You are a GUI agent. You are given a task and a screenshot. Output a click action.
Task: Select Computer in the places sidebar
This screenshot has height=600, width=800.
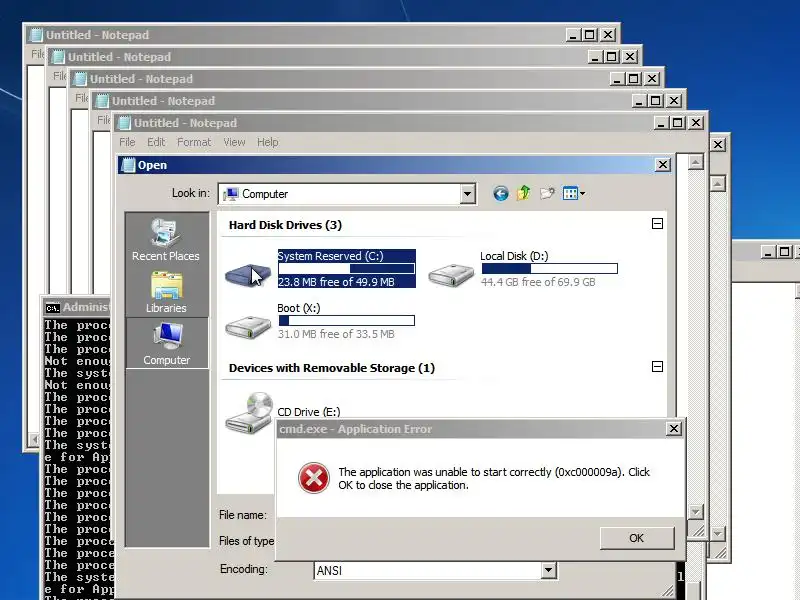[167, 343]
